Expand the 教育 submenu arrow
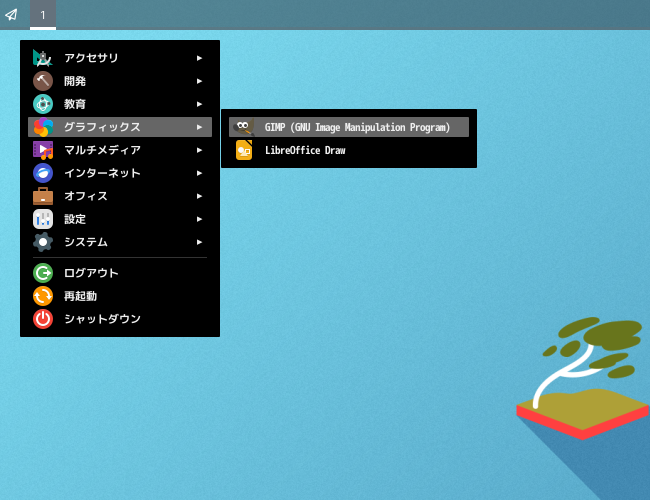Image resolution: width=650 pixels, height=500 pixels. coord(199,104)
